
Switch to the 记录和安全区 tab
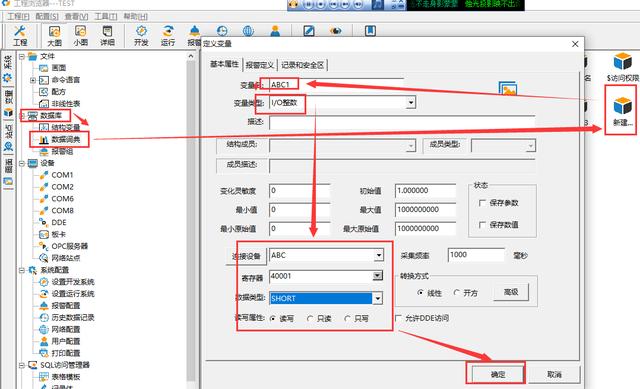click(302, 65)
